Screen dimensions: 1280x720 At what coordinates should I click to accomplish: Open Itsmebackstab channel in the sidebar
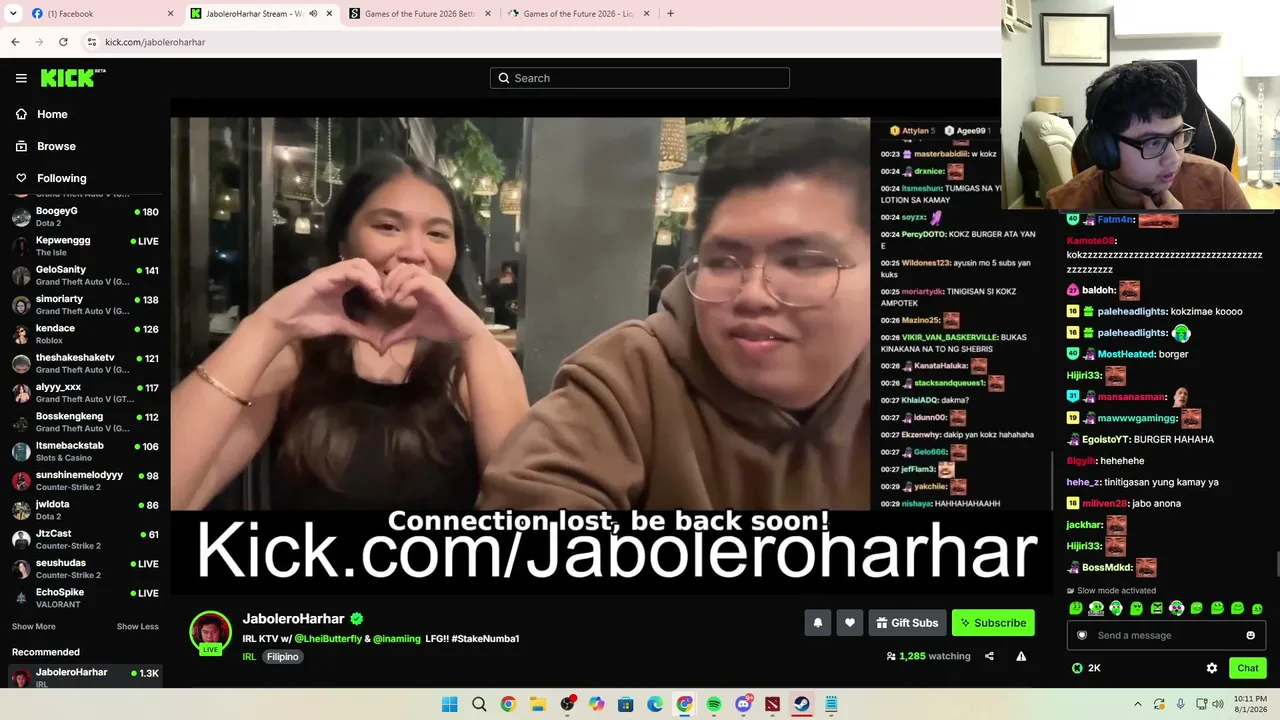click(x=85, y=451)
